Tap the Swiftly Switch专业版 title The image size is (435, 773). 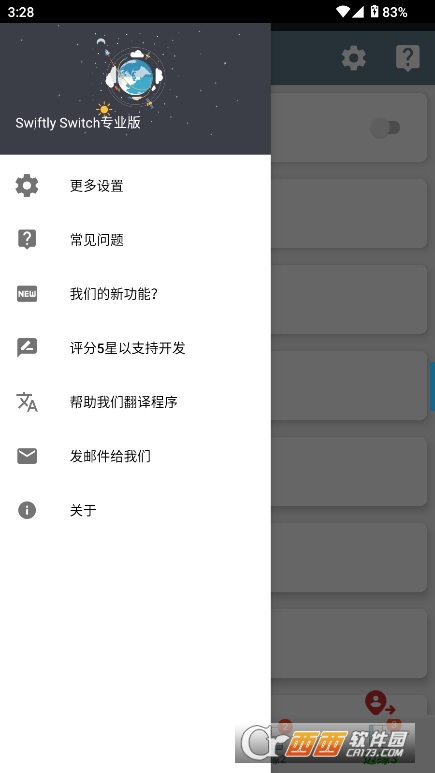click(78, 123)
